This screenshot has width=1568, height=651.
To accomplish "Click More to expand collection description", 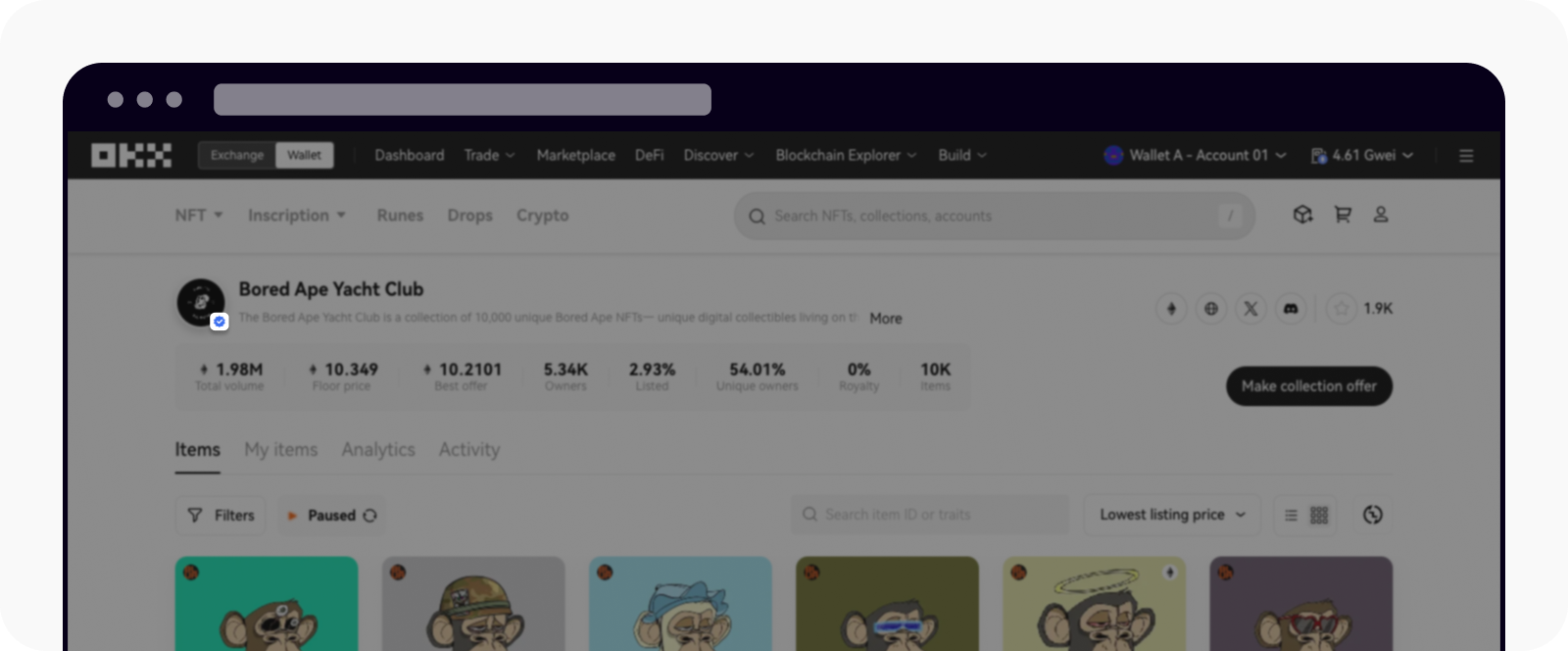I will click(x=886, y=319).
